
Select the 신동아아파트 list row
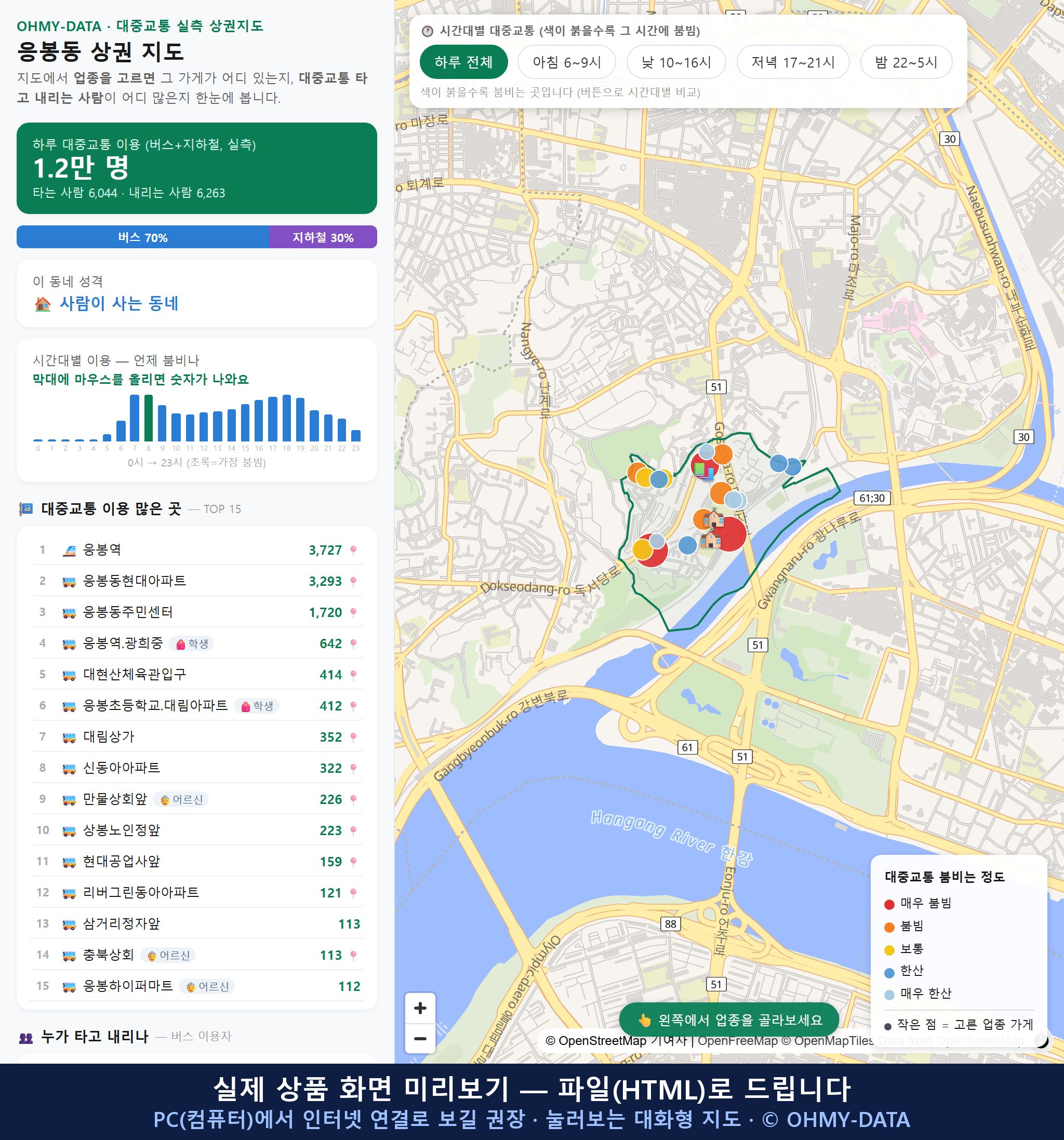[197, 769]
